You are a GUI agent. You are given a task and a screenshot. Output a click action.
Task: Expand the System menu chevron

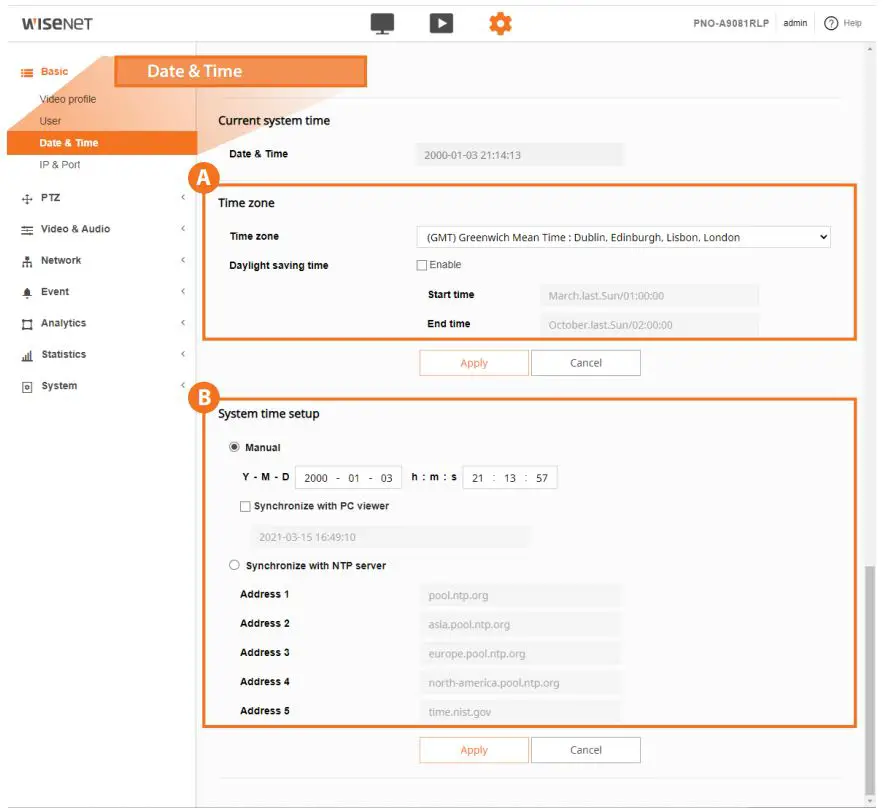(x=183, y=385)
